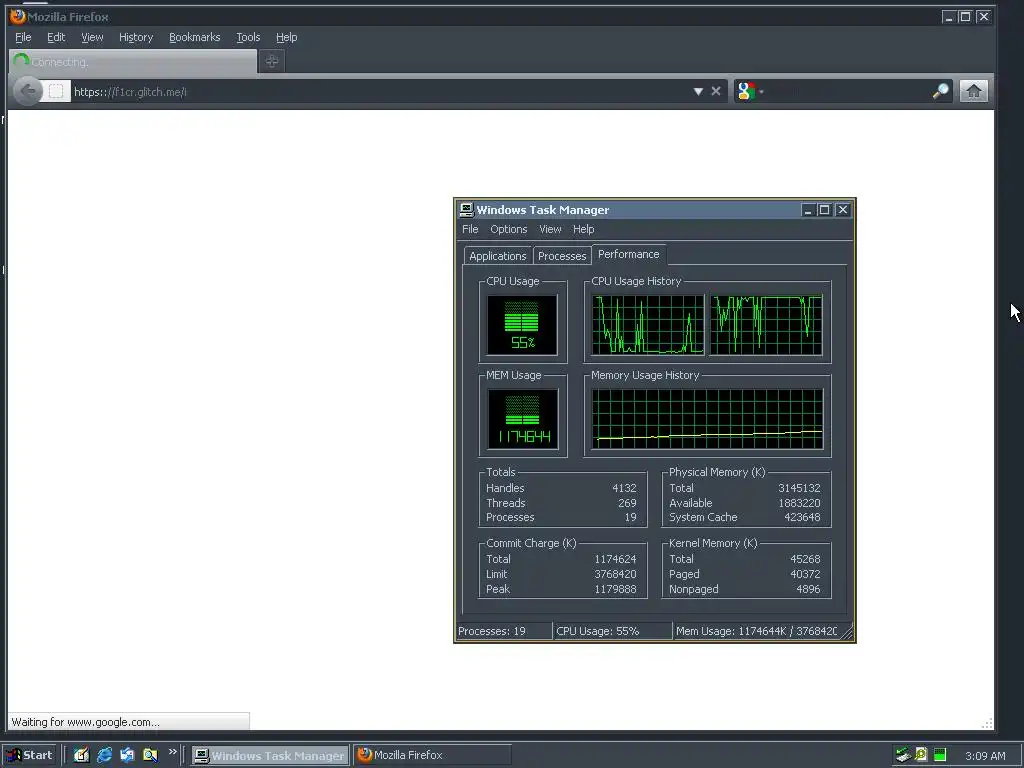The height and width of the screenshot is (768, 1024).
Task: Click Kernel Memory Nonpaged value 4896
Action: coord(808,589)
